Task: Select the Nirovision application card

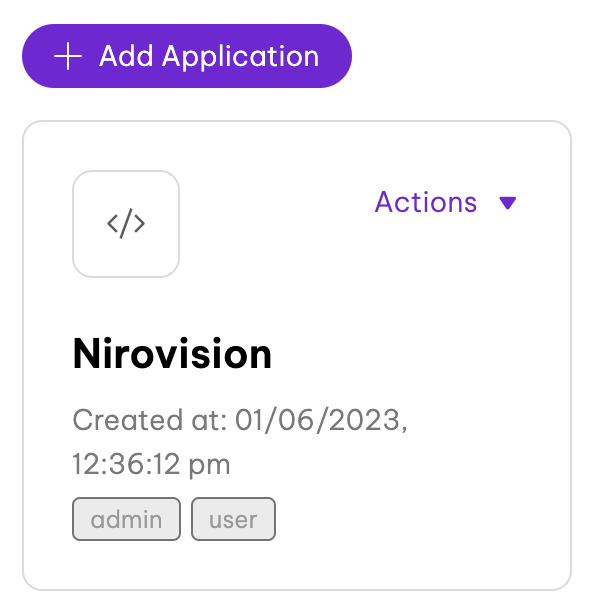Action: point(297,355)
